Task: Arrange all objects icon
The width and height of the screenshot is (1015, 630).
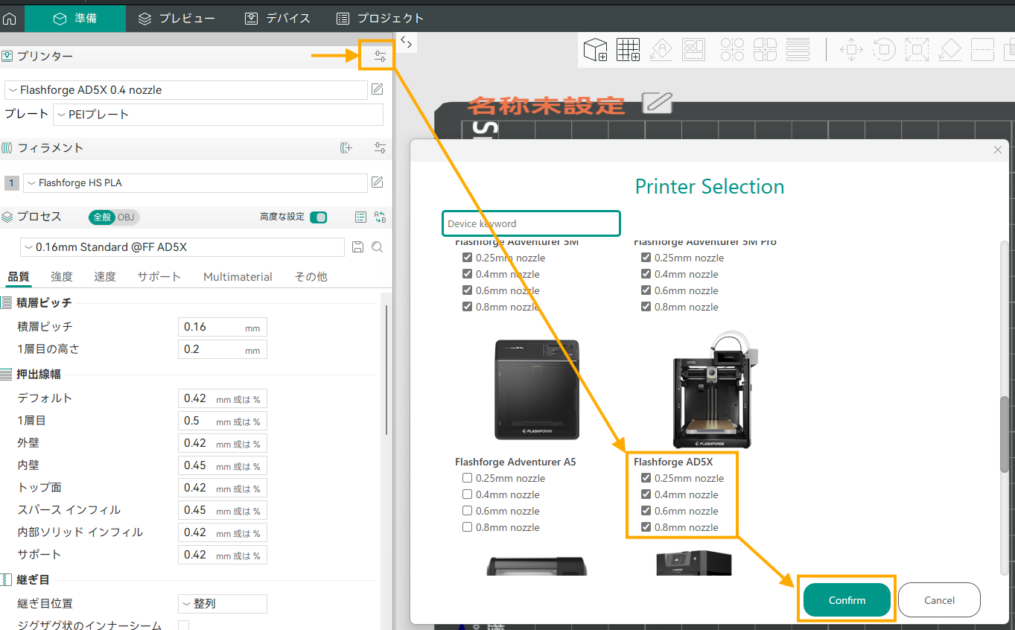Action: [x=693, y=49]
